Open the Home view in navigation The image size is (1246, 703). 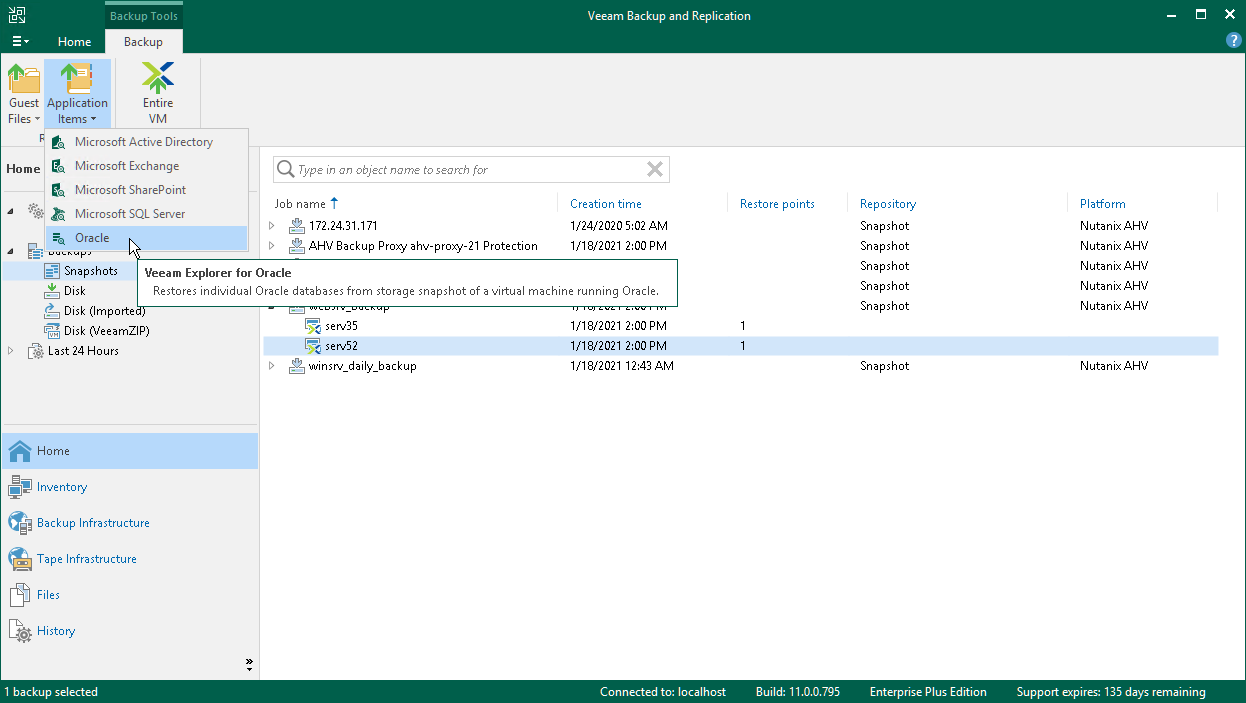click(x=129, y=451)
